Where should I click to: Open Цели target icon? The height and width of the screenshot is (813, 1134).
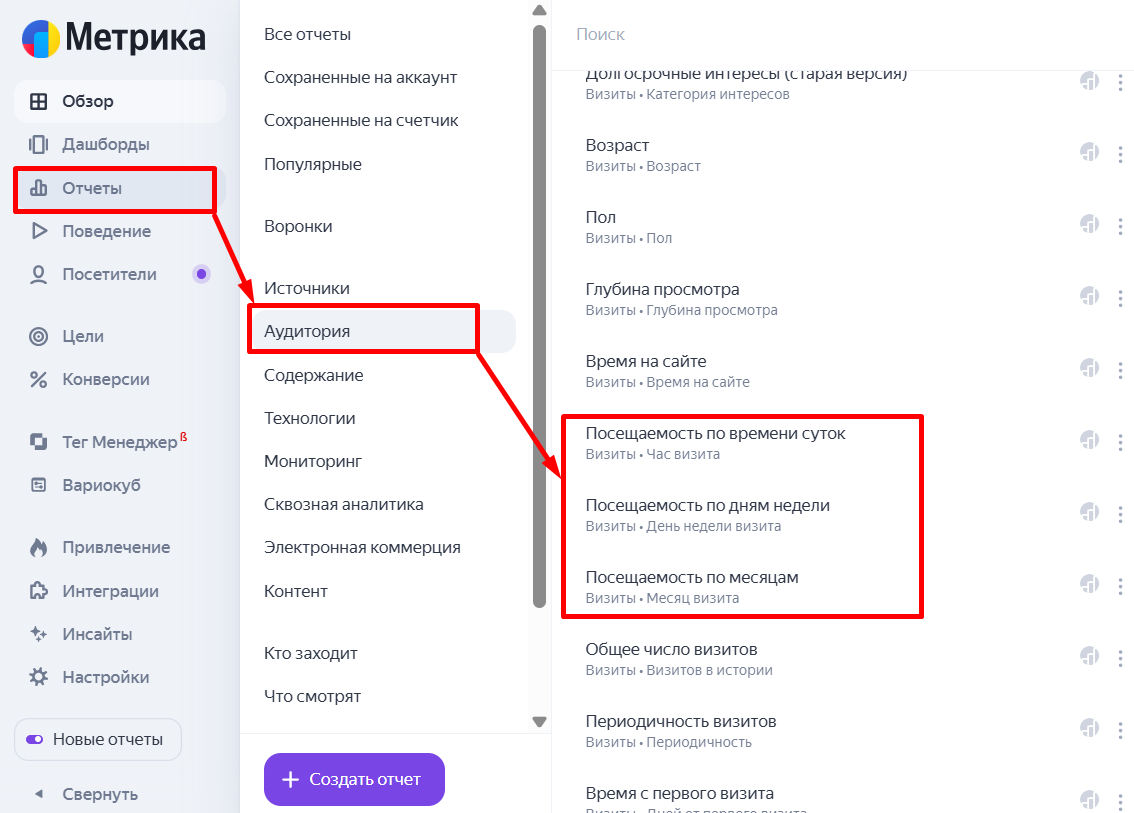(39, 336)
